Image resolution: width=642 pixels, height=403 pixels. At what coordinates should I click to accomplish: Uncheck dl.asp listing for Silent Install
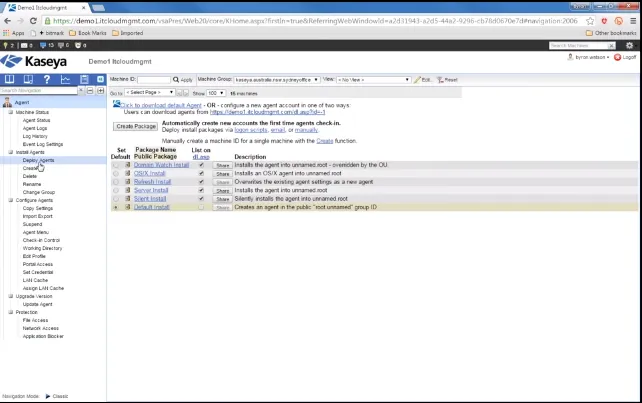pyautogui.click(x=201, y=199)
